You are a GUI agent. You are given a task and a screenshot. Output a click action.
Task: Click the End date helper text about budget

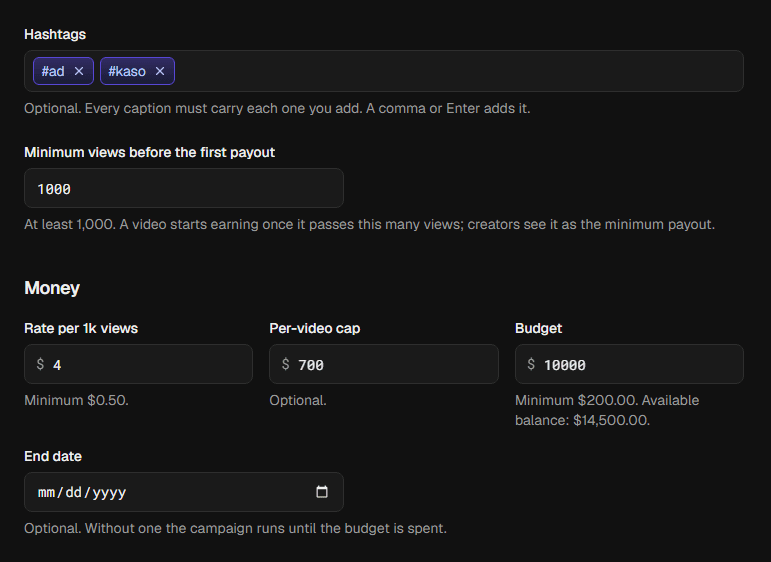(x=236, y=529)
